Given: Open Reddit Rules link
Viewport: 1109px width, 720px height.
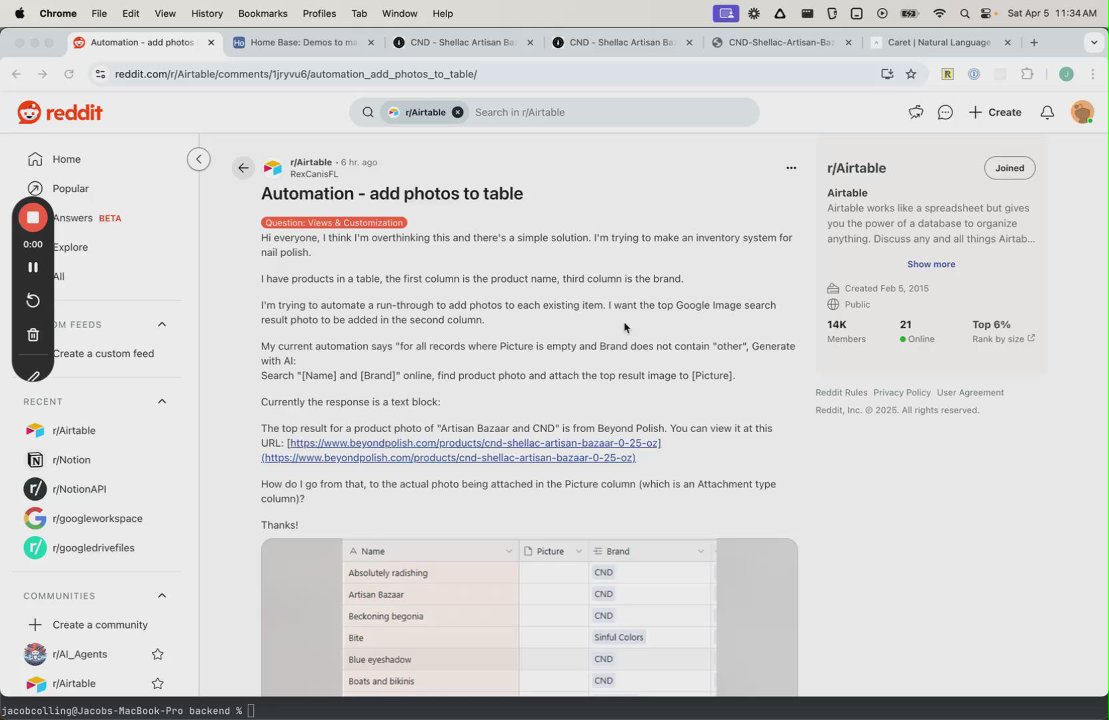Looking at the screenshot, I should [x=841, y=393].
